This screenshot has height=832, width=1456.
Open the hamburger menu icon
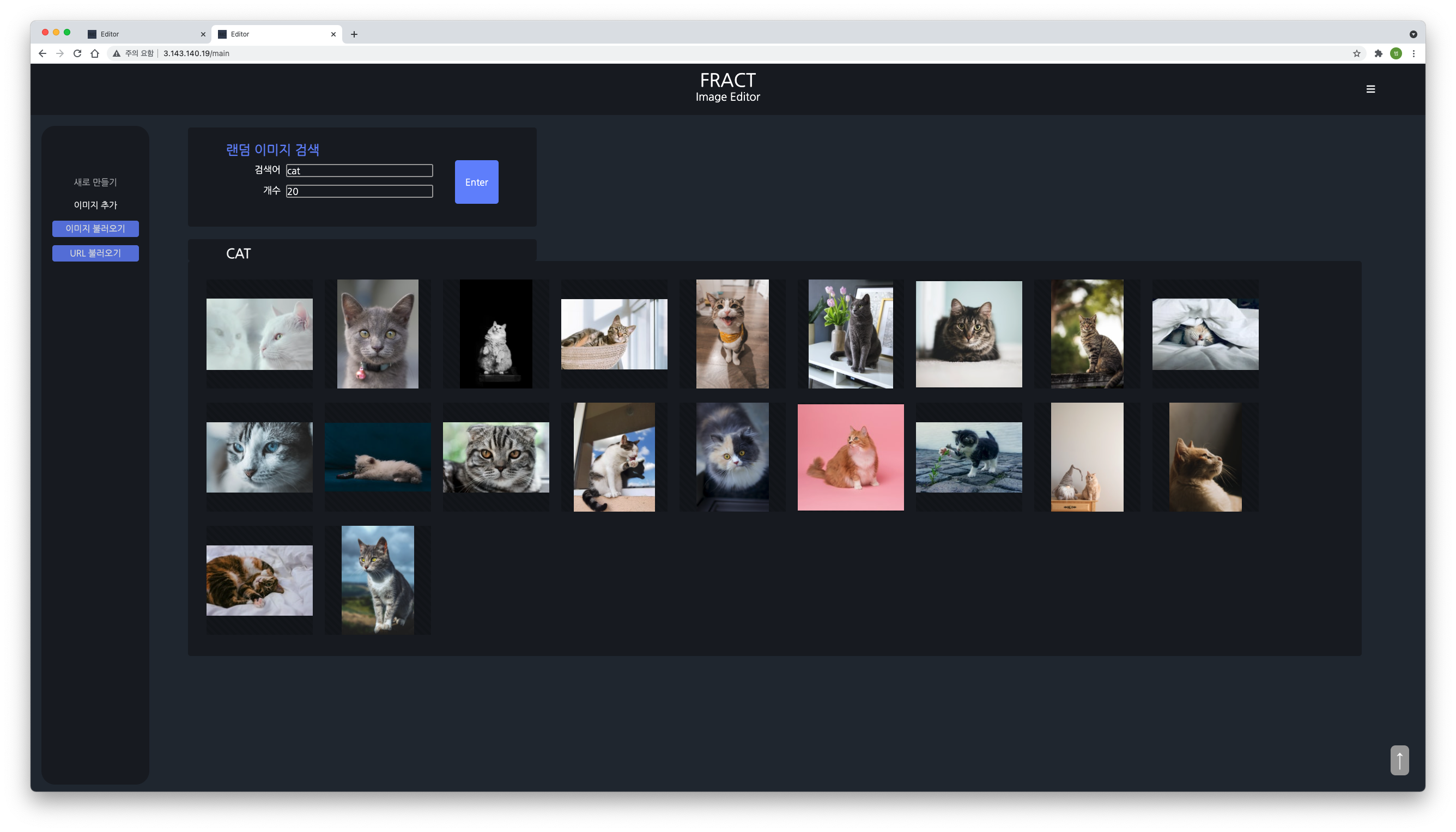1370,89
